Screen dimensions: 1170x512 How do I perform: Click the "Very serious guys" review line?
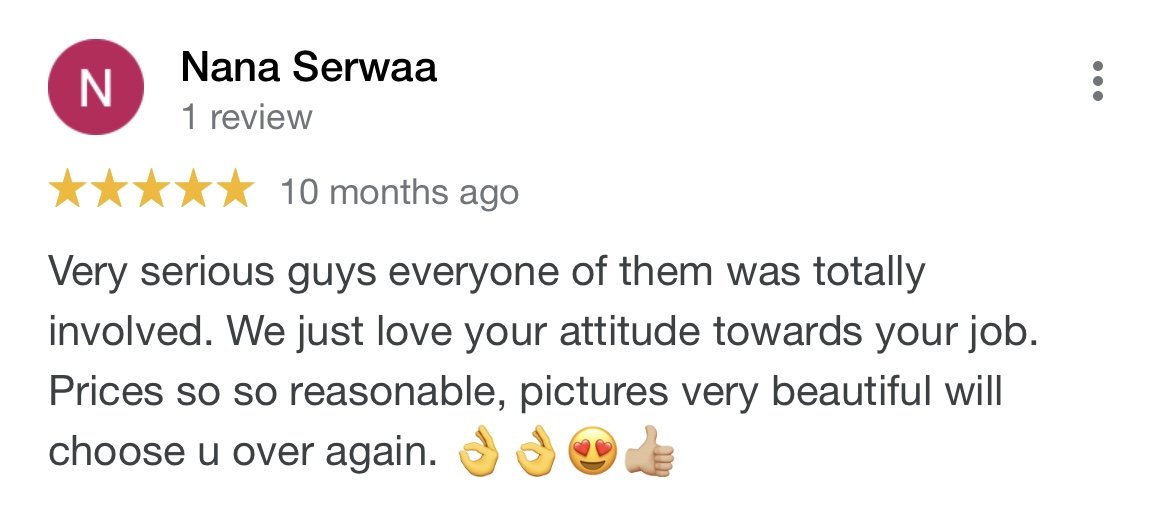[487, 273]
